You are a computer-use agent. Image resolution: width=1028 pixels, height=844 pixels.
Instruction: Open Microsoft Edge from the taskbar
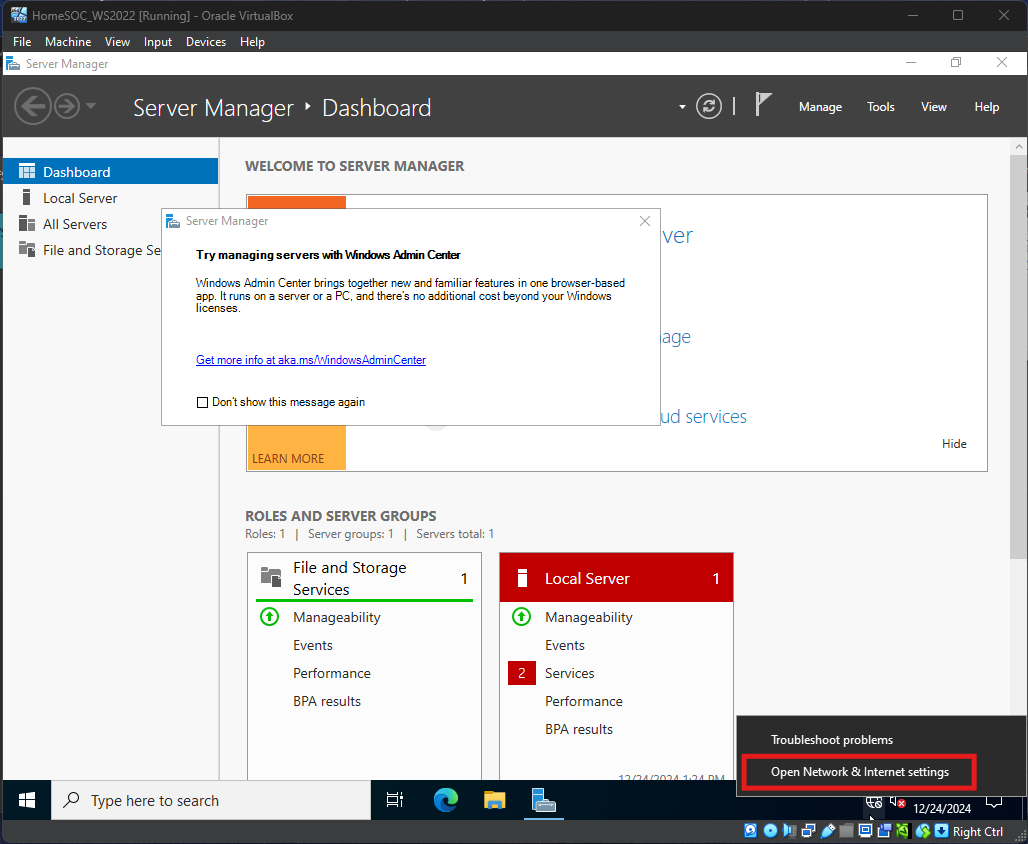pyautogui.click(x=445, y=800)
